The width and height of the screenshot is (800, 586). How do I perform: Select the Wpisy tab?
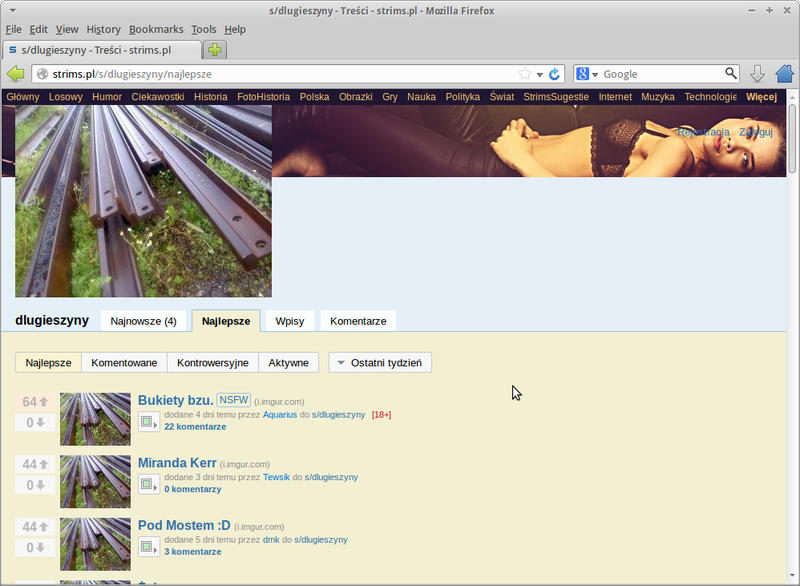(x=290, y=321)
